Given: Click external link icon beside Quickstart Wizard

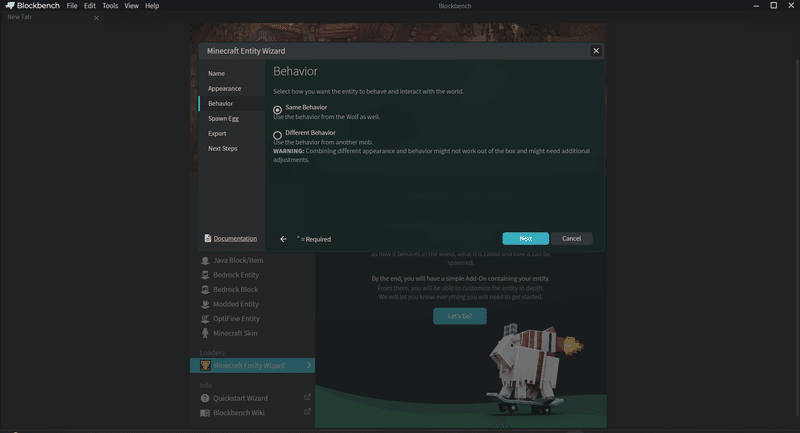Looking at the screenshot, I should [307, 397].
